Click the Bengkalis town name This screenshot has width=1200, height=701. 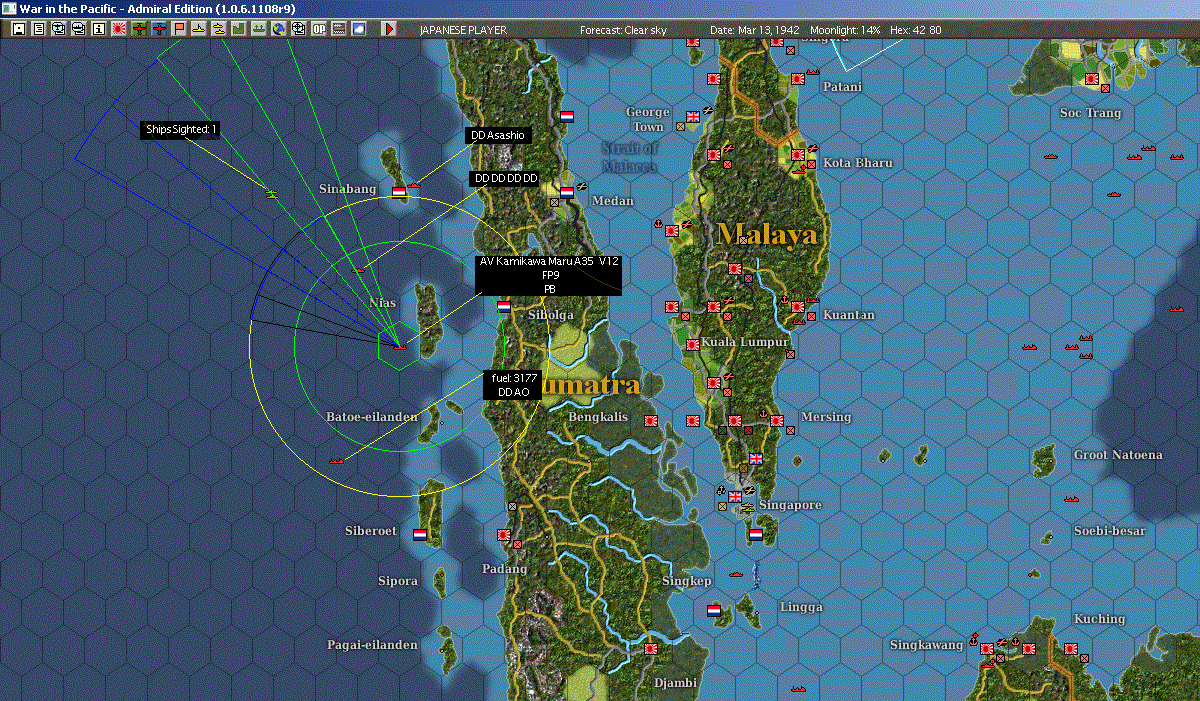[598, 416]
